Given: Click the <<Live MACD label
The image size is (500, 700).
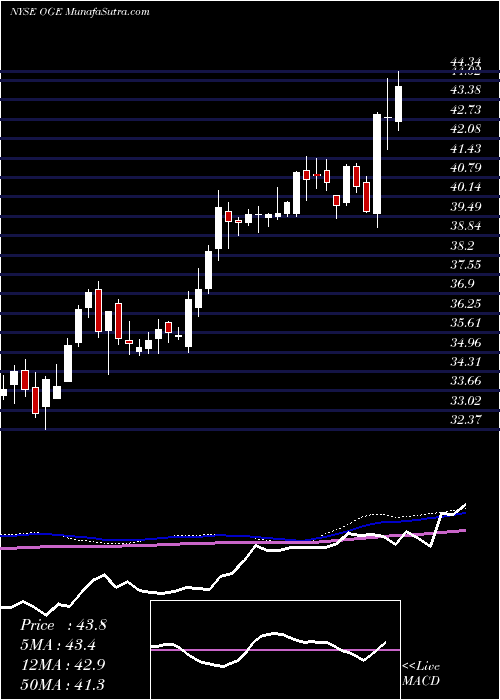Looking at the screenshot, I should coord(421,673).
